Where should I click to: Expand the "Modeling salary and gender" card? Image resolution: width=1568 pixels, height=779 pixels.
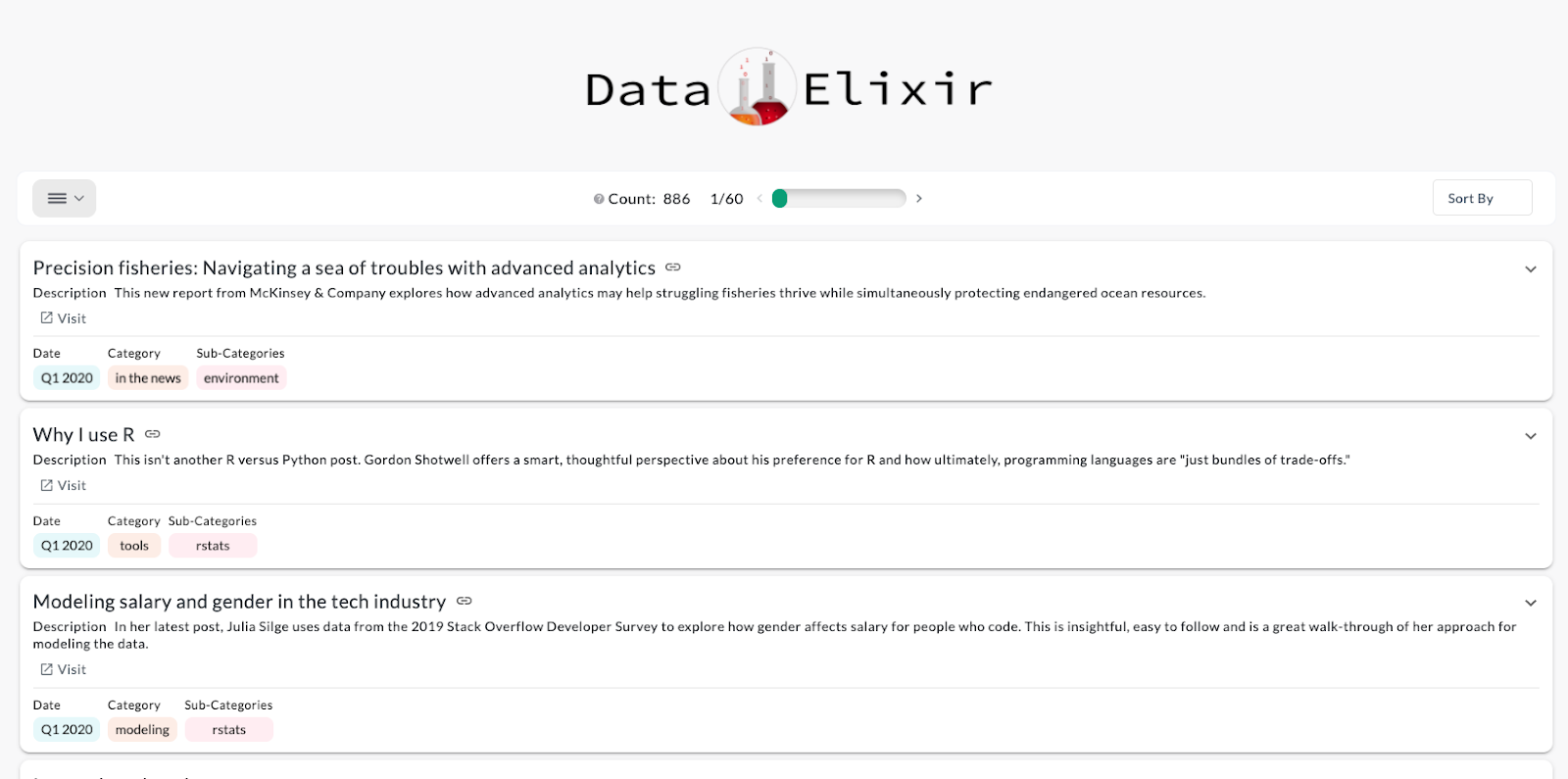pyautogui.click(x=1531, y=601)
